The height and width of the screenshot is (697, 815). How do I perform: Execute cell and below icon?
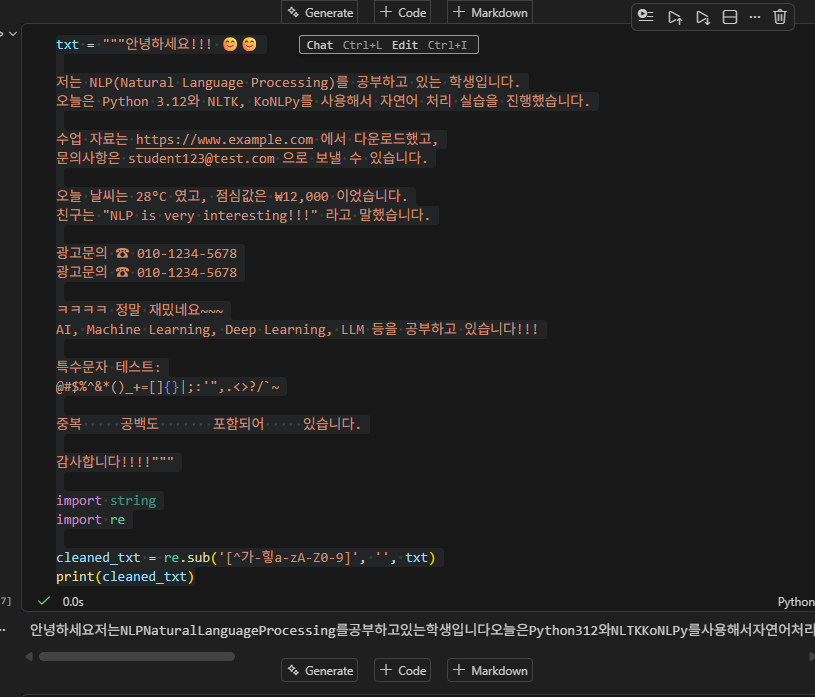(703, 17)
